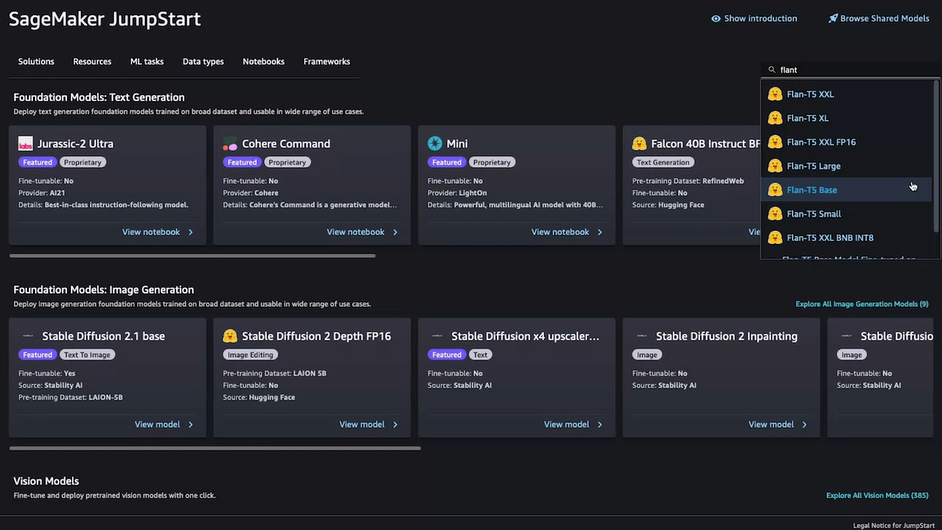The image size is (942, 530).
Task: Click the icon beside Flan-T5 XXL BNB INT8
Action: [775, 238]
